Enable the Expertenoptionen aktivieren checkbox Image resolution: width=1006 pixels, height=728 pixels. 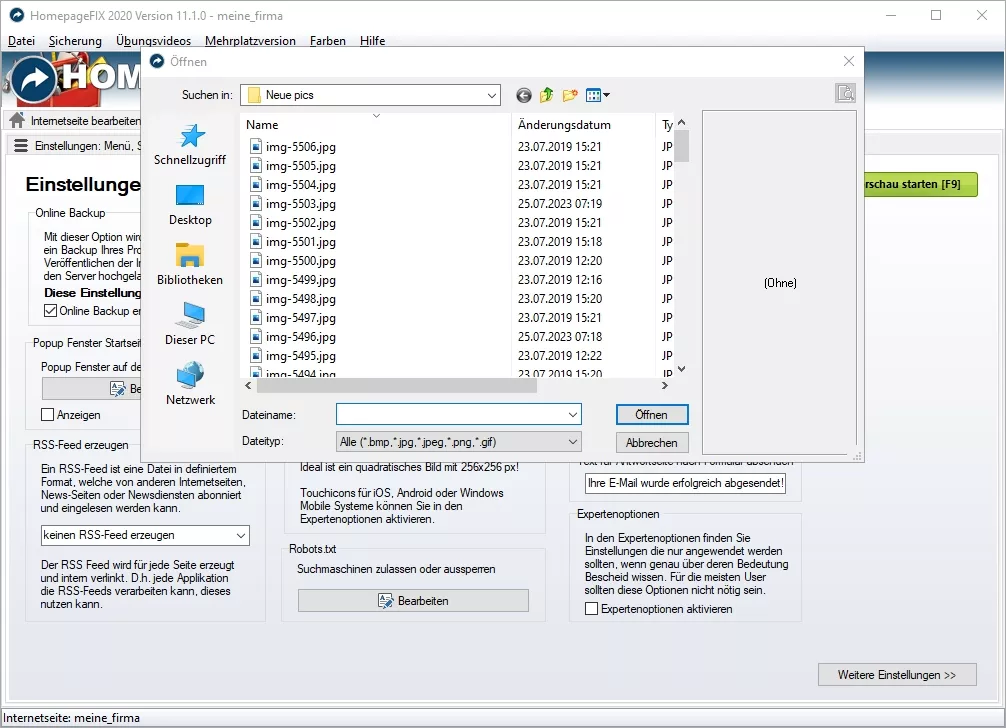(x=592, y=609)
